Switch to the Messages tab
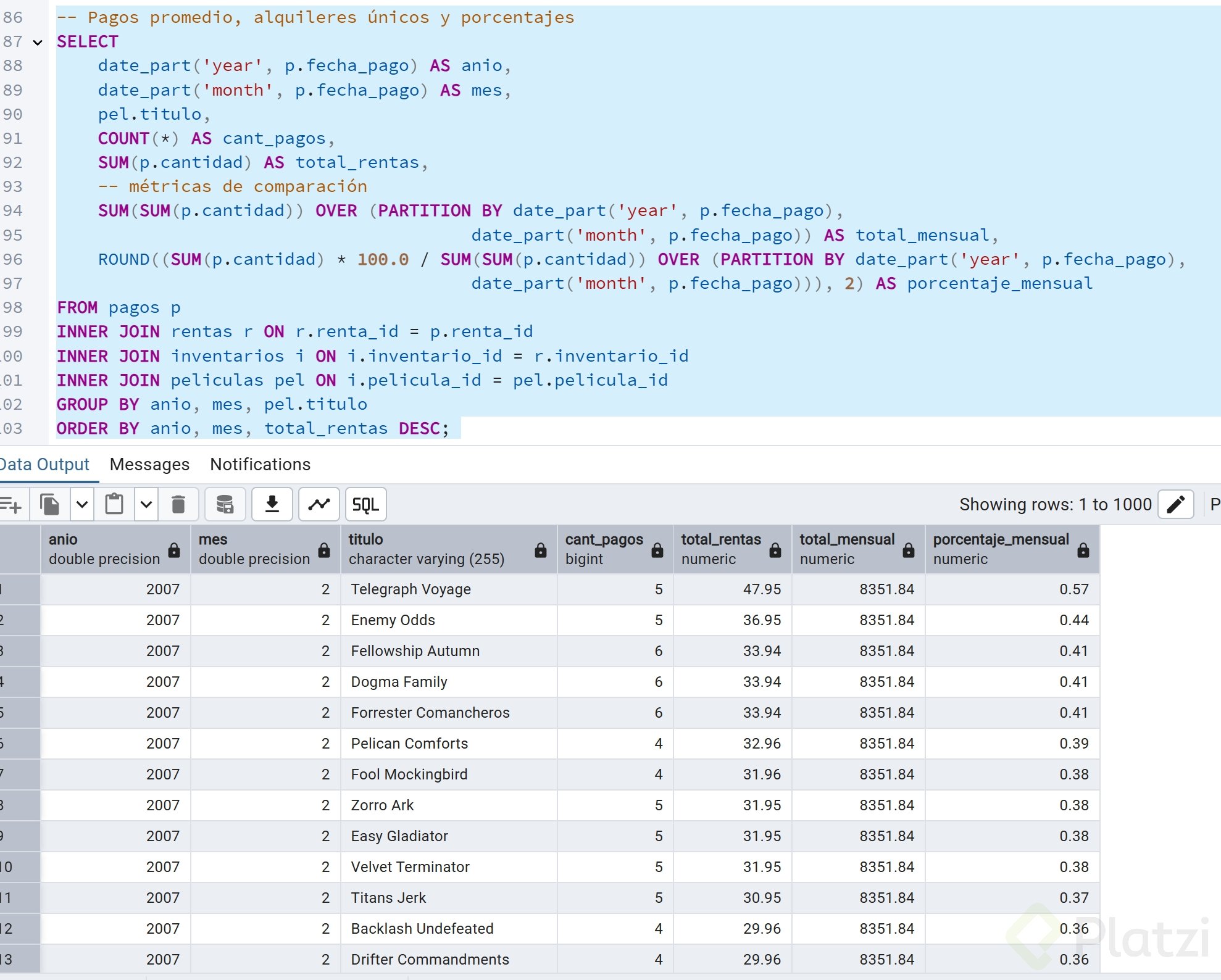 [149, 465]
